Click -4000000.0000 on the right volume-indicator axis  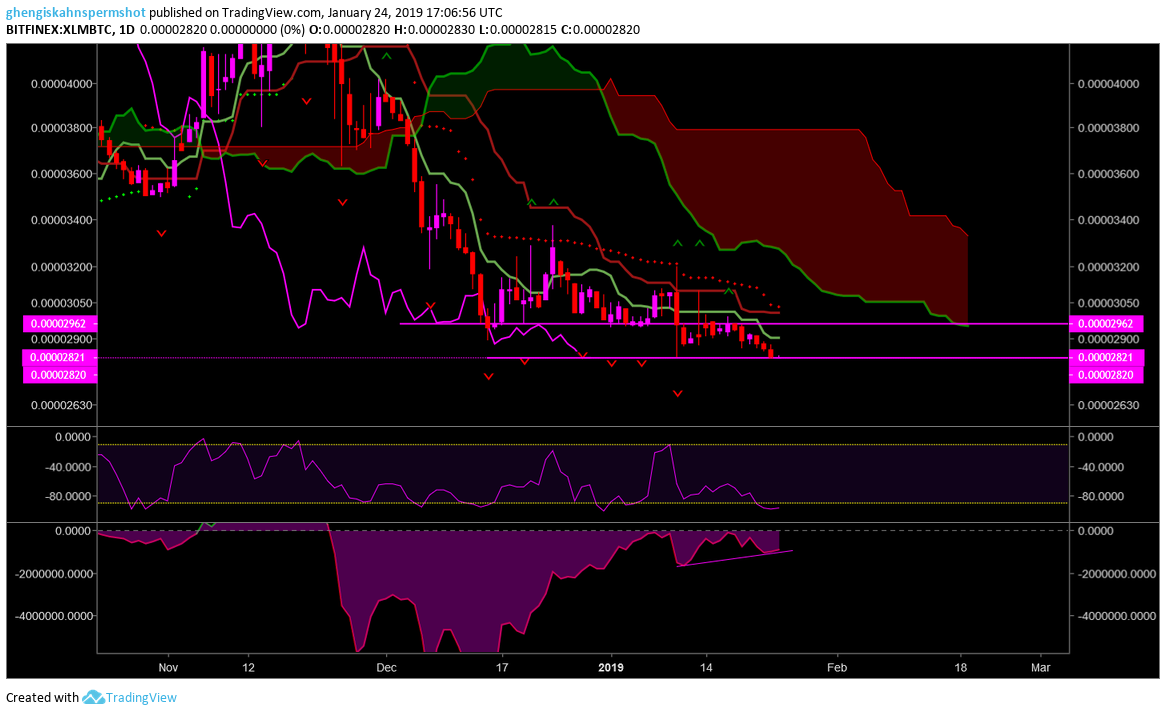(1118, 616)
